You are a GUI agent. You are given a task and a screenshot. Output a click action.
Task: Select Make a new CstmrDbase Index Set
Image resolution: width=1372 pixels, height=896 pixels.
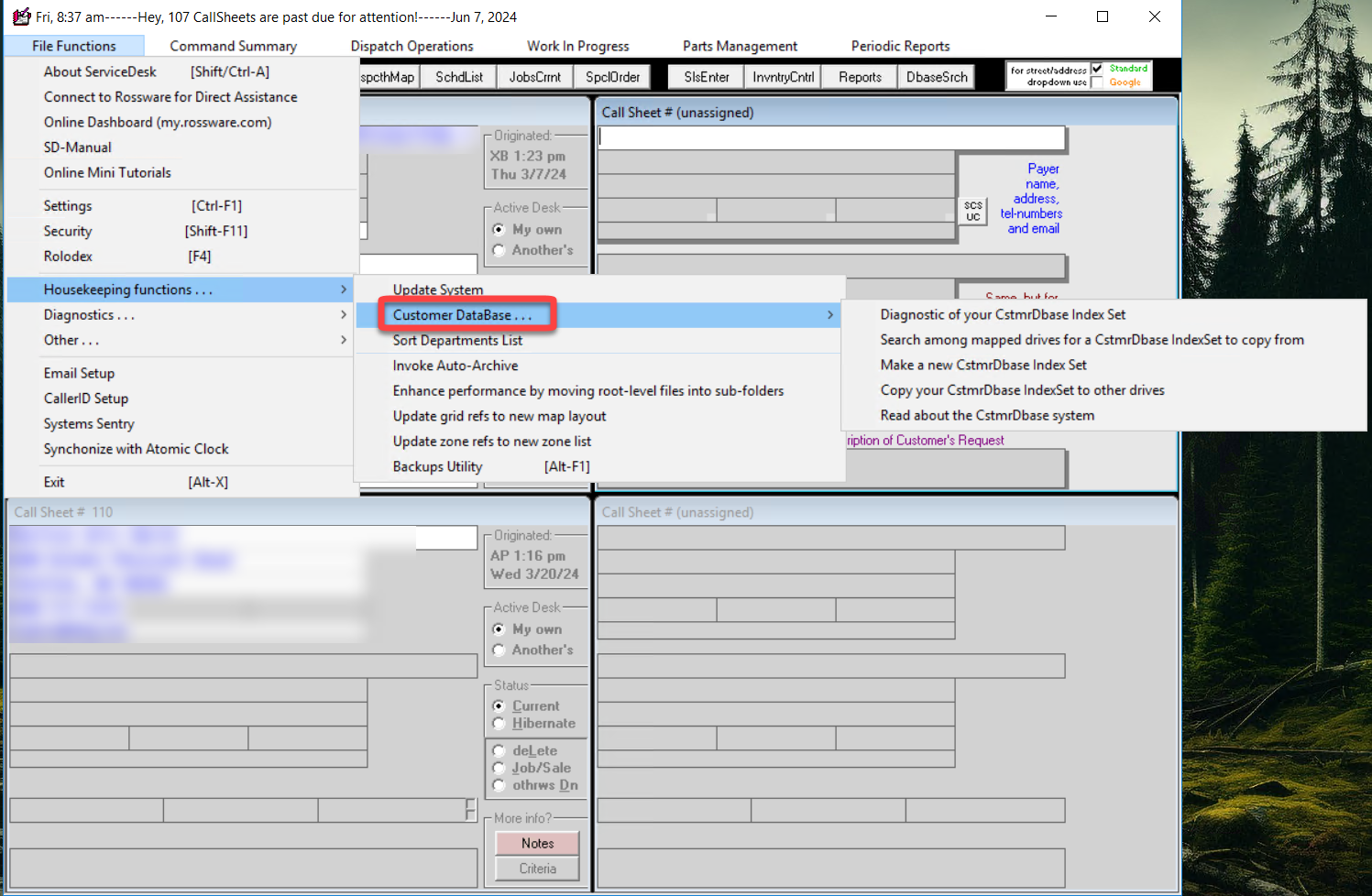pos(982,365)
